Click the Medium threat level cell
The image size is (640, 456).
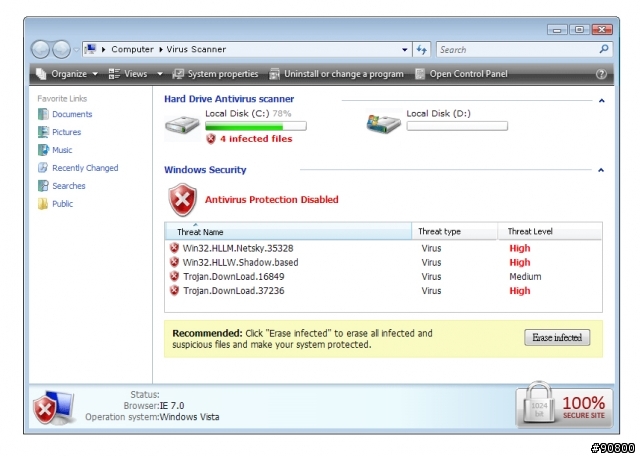(x=525, y=277)
